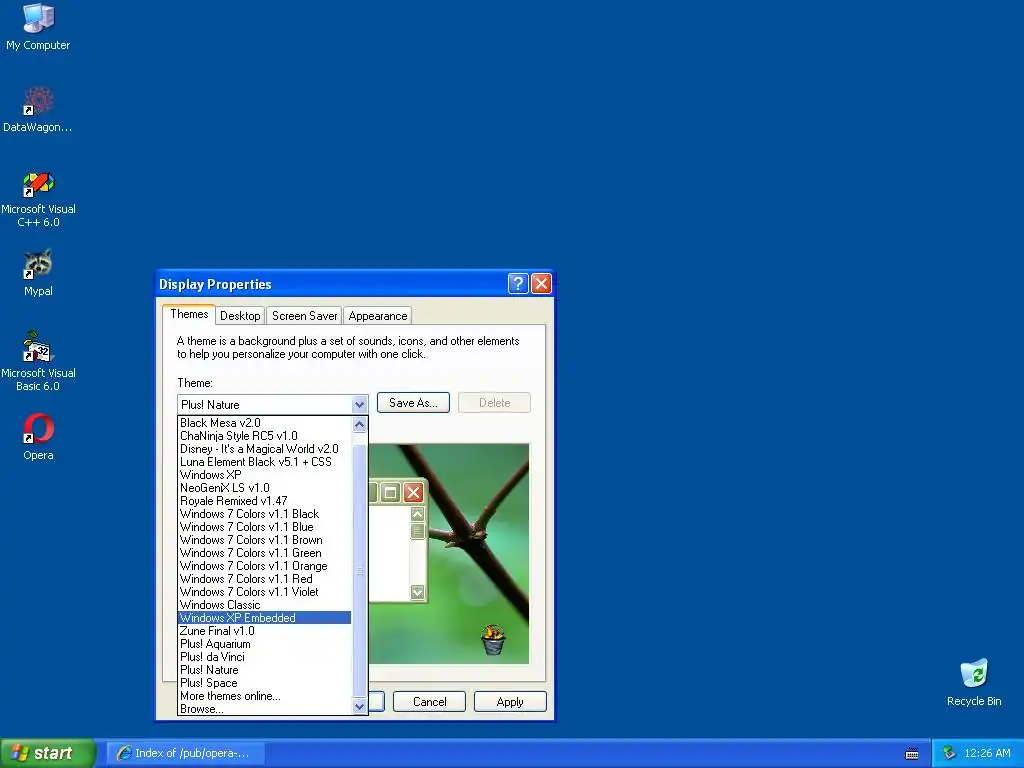Switch to Index of /pub/opera taskbar window
Image resolution: width=1024 pixels, height=768 pixels.
[x=185, y=753]
